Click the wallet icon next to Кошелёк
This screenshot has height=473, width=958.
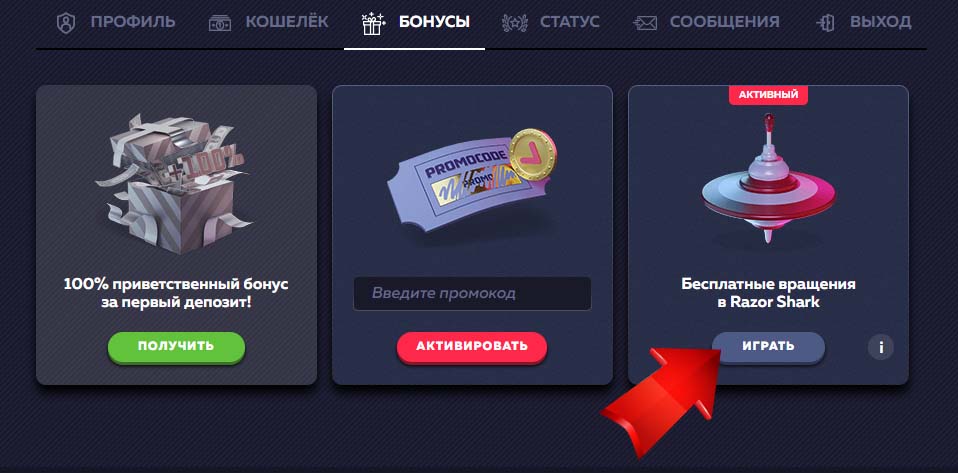220,23
